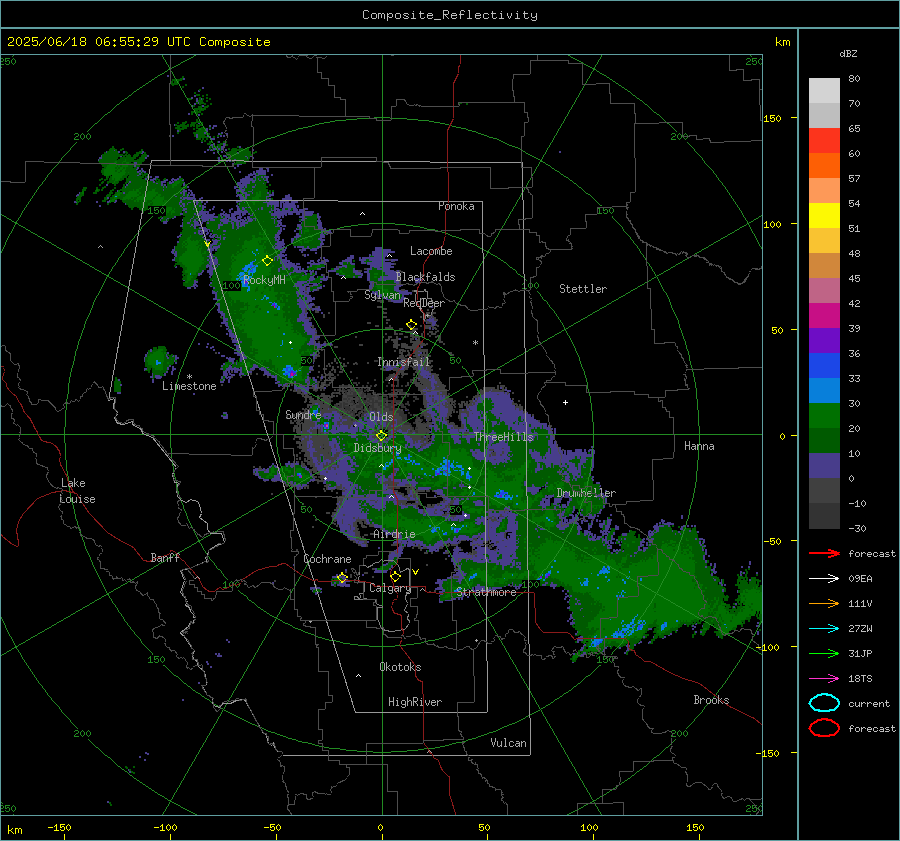Select the Sundre map label

[303, 414]
